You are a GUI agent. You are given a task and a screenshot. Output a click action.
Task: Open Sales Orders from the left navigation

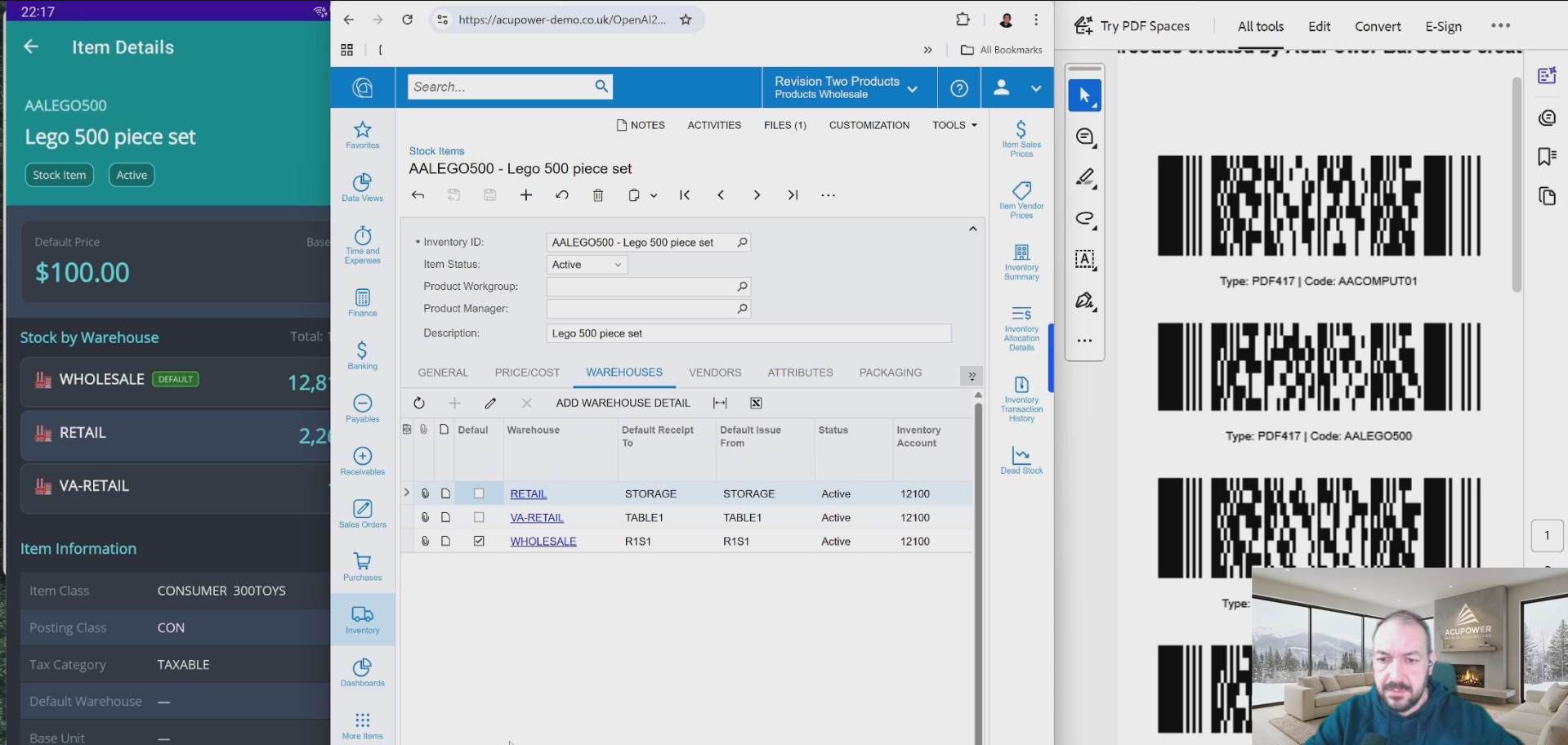[362, 513]
